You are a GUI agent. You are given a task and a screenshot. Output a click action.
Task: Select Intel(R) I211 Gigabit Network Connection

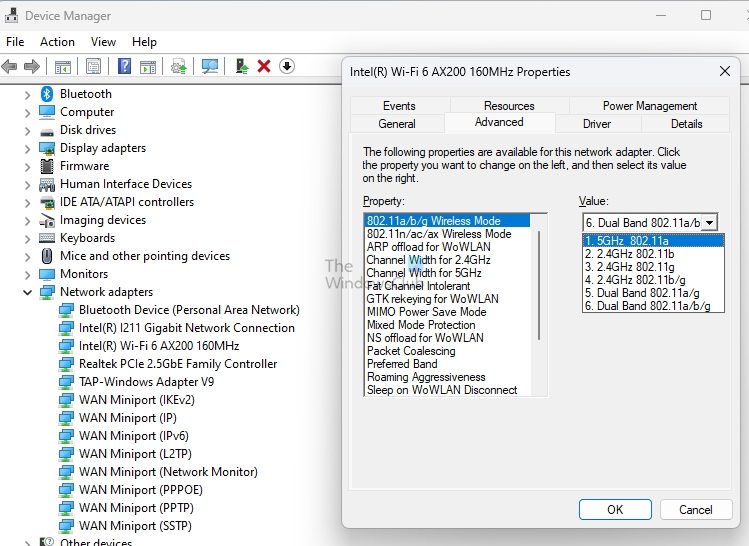pyautogui.click(x=187, y=328)
